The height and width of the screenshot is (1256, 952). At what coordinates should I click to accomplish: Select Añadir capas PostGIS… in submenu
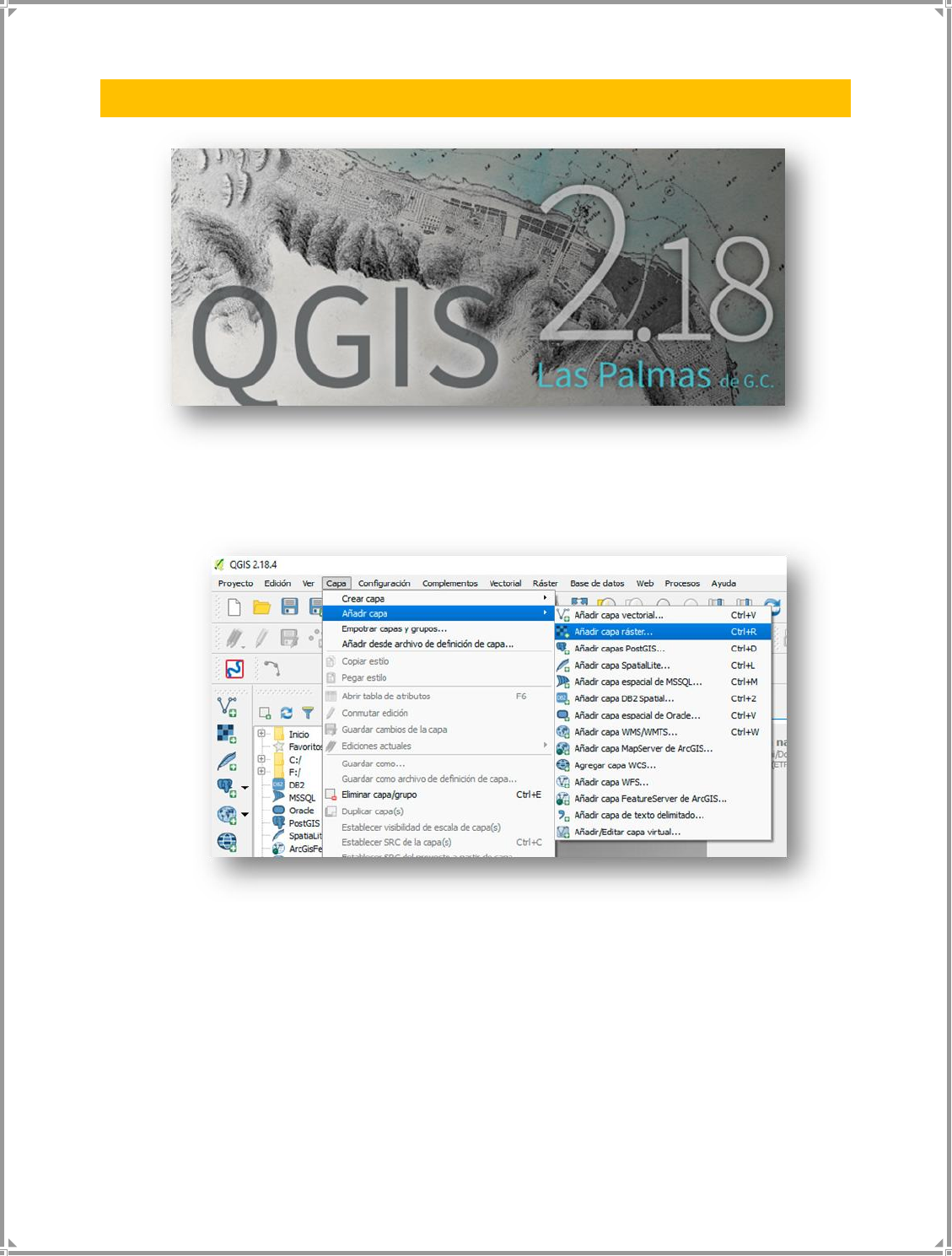(663, 649)
